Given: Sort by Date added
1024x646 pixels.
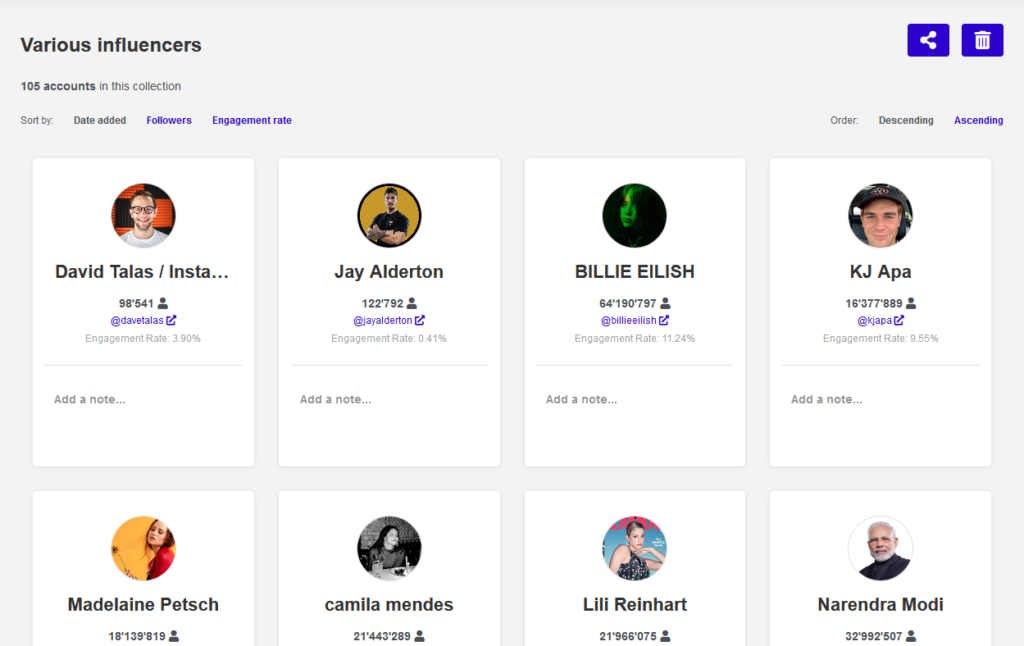Looking at the screenshot, I should point(100,120).
